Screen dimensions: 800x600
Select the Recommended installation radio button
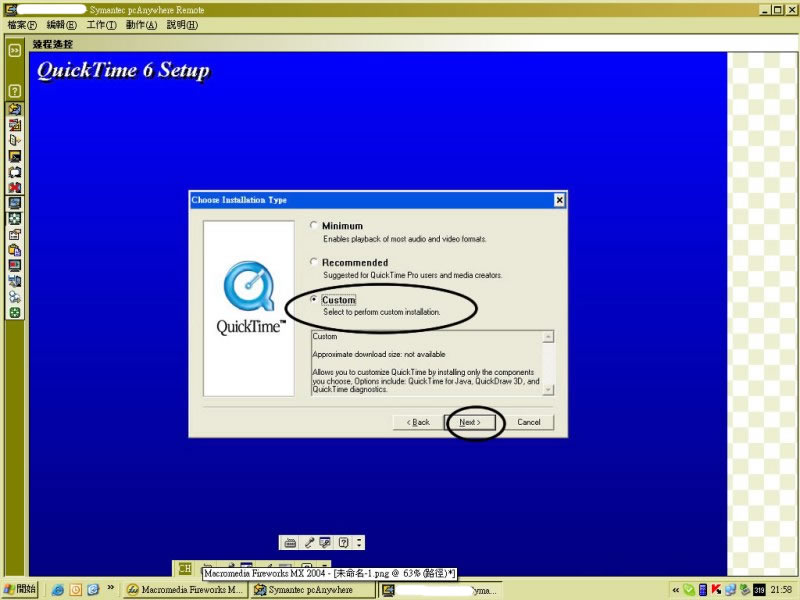point(314,262)
